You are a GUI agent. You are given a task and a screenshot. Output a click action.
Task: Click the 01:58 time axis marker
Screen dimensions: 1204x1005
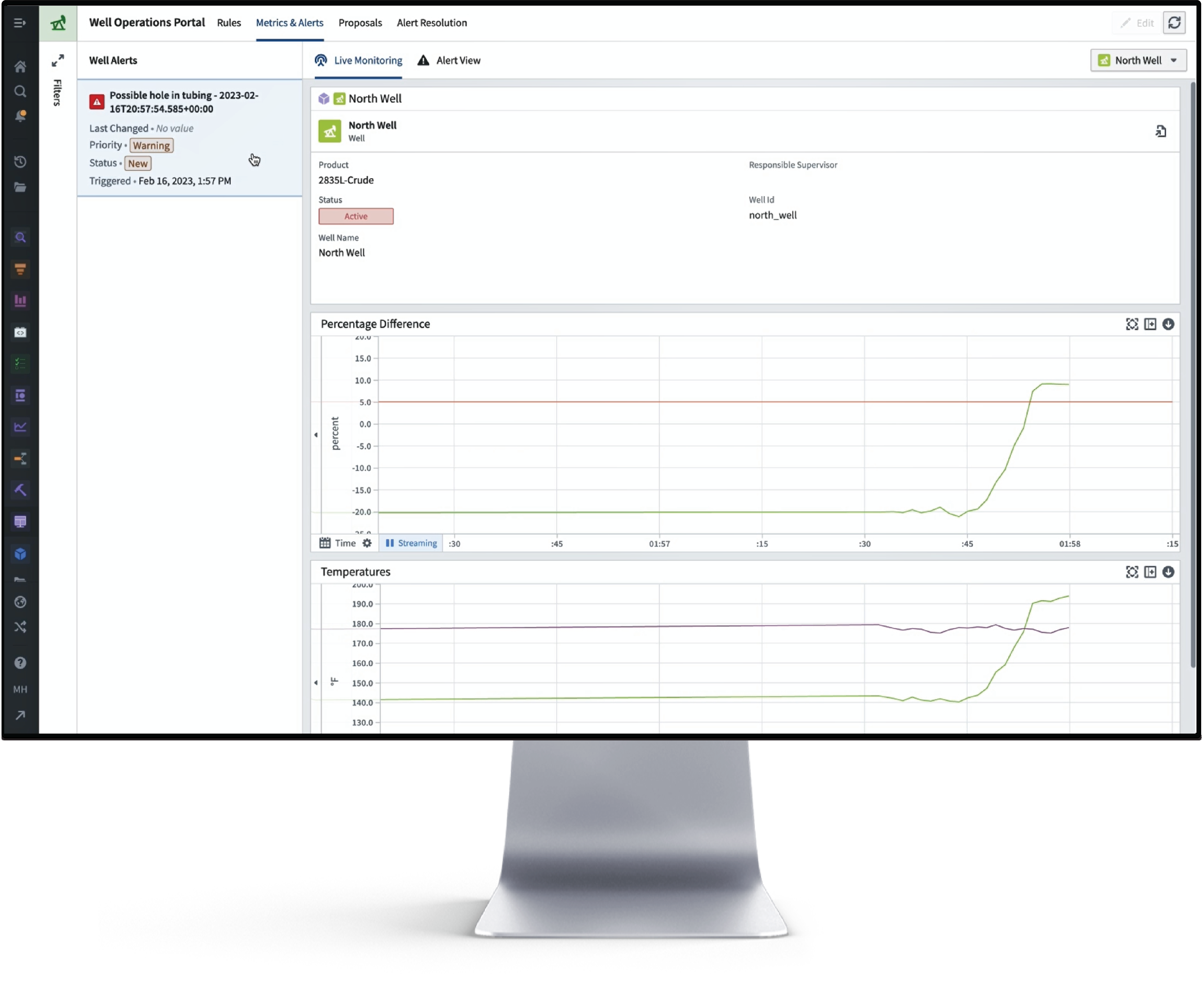pyautogui.click(x=1069, y=544)
